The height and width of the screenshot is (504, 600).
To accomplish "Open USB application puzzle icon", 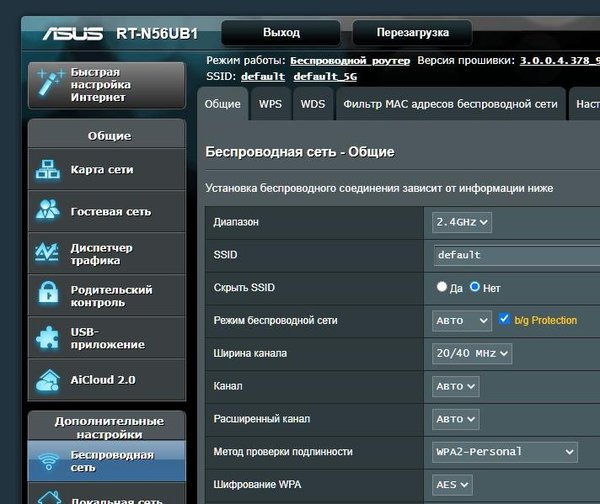I will click(x=48, y=338).
